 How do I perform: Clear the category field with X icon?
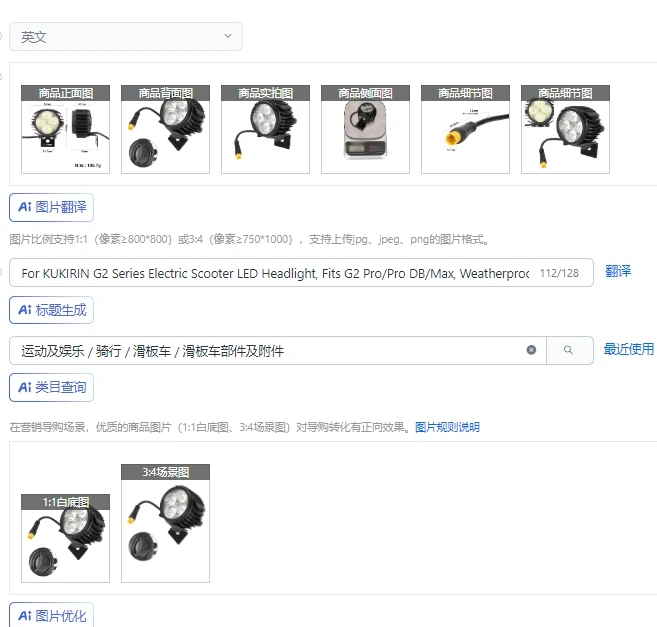tap(531, 350)
